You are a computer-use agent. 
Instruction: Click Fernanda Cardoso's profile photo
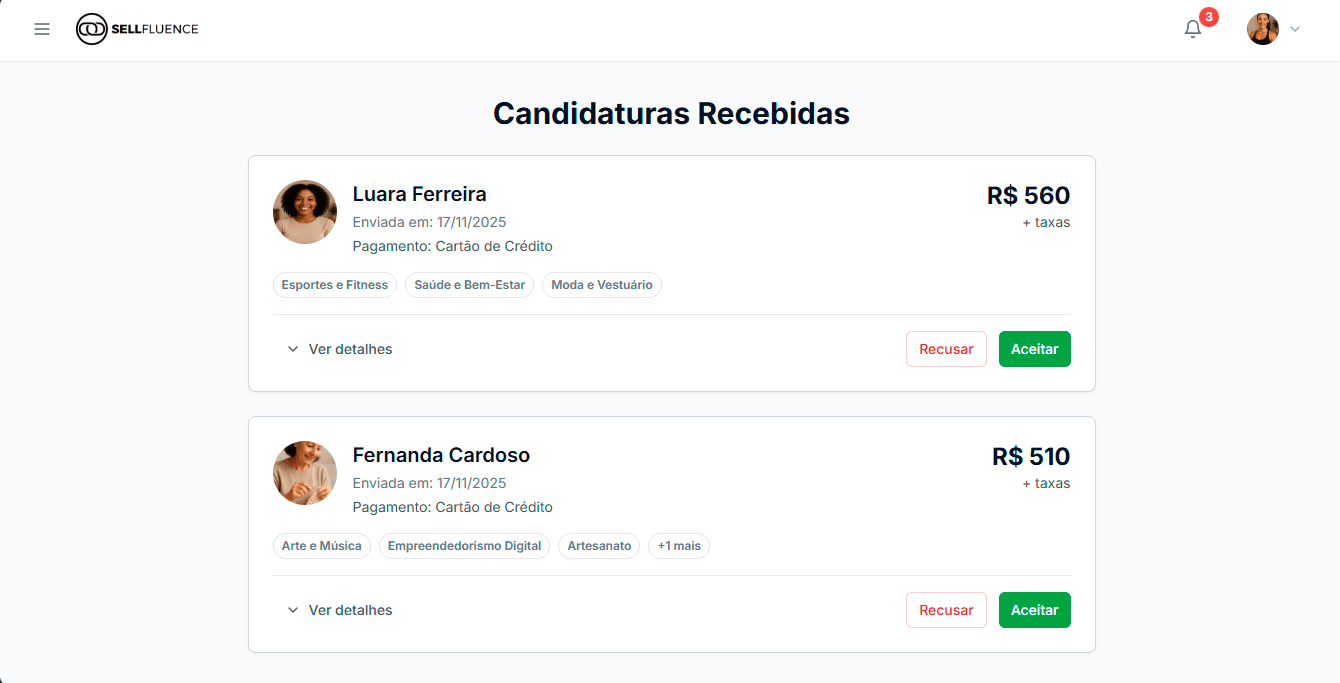click(305, 473)
